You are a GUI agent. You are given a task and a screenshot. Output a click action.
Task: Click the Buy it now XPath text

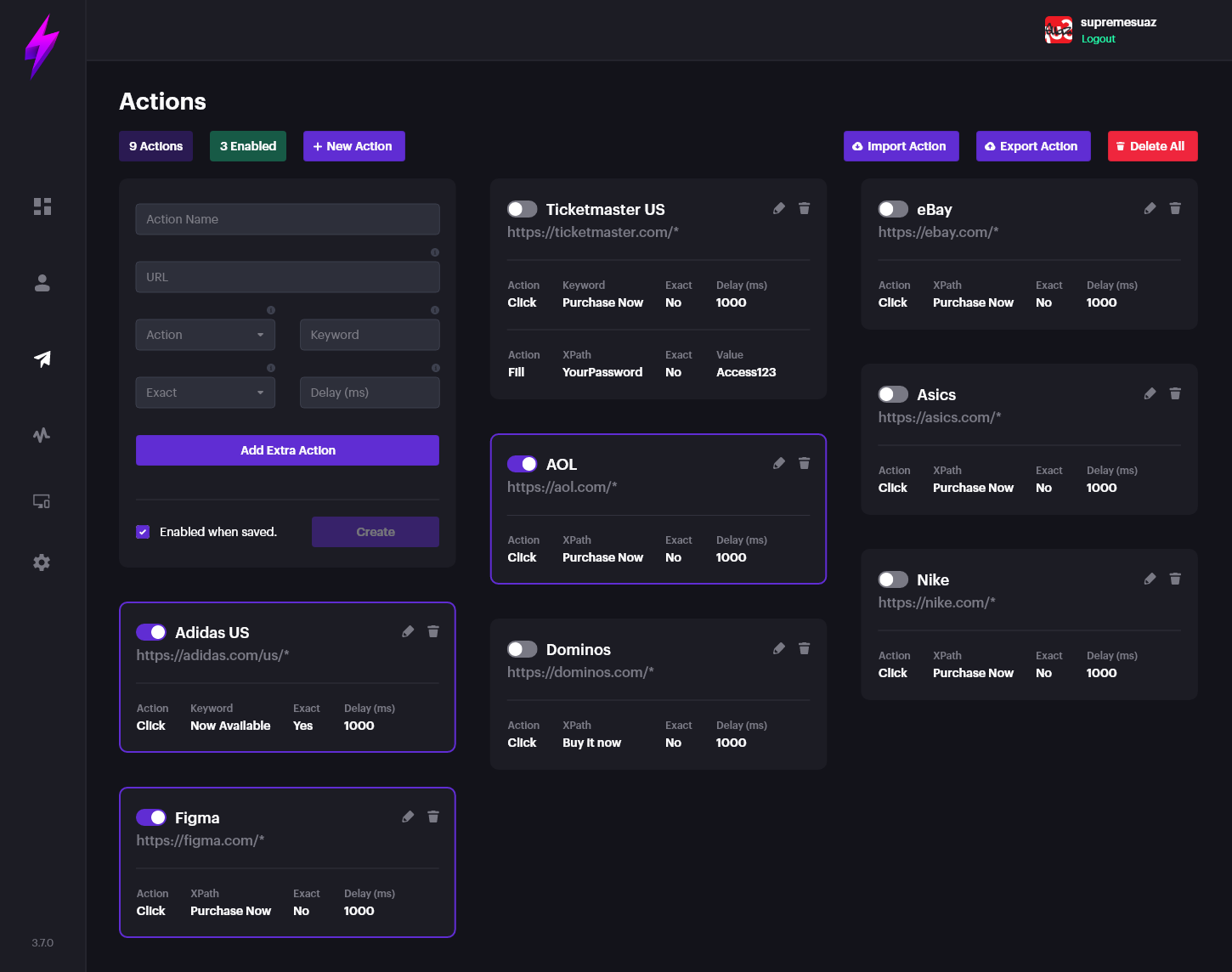(591, 743)
